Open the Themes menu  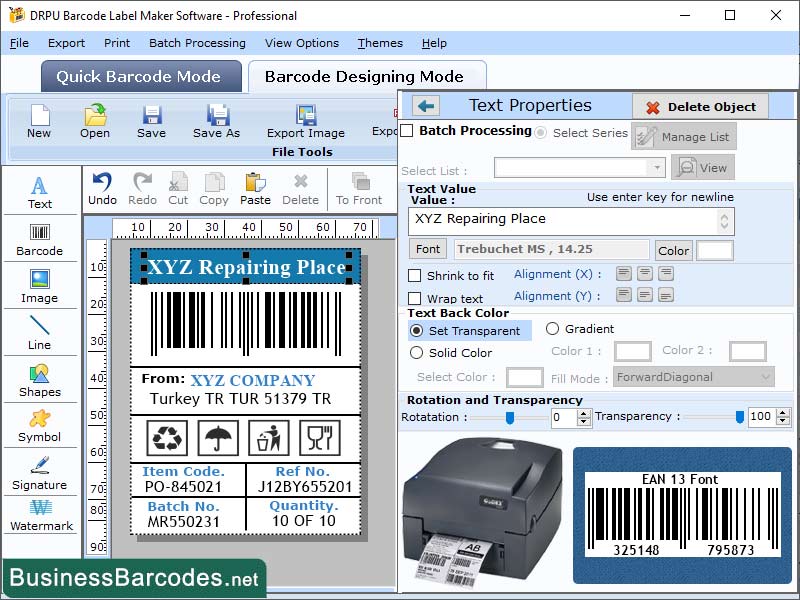pyautogui.click(x=380, y=43)
